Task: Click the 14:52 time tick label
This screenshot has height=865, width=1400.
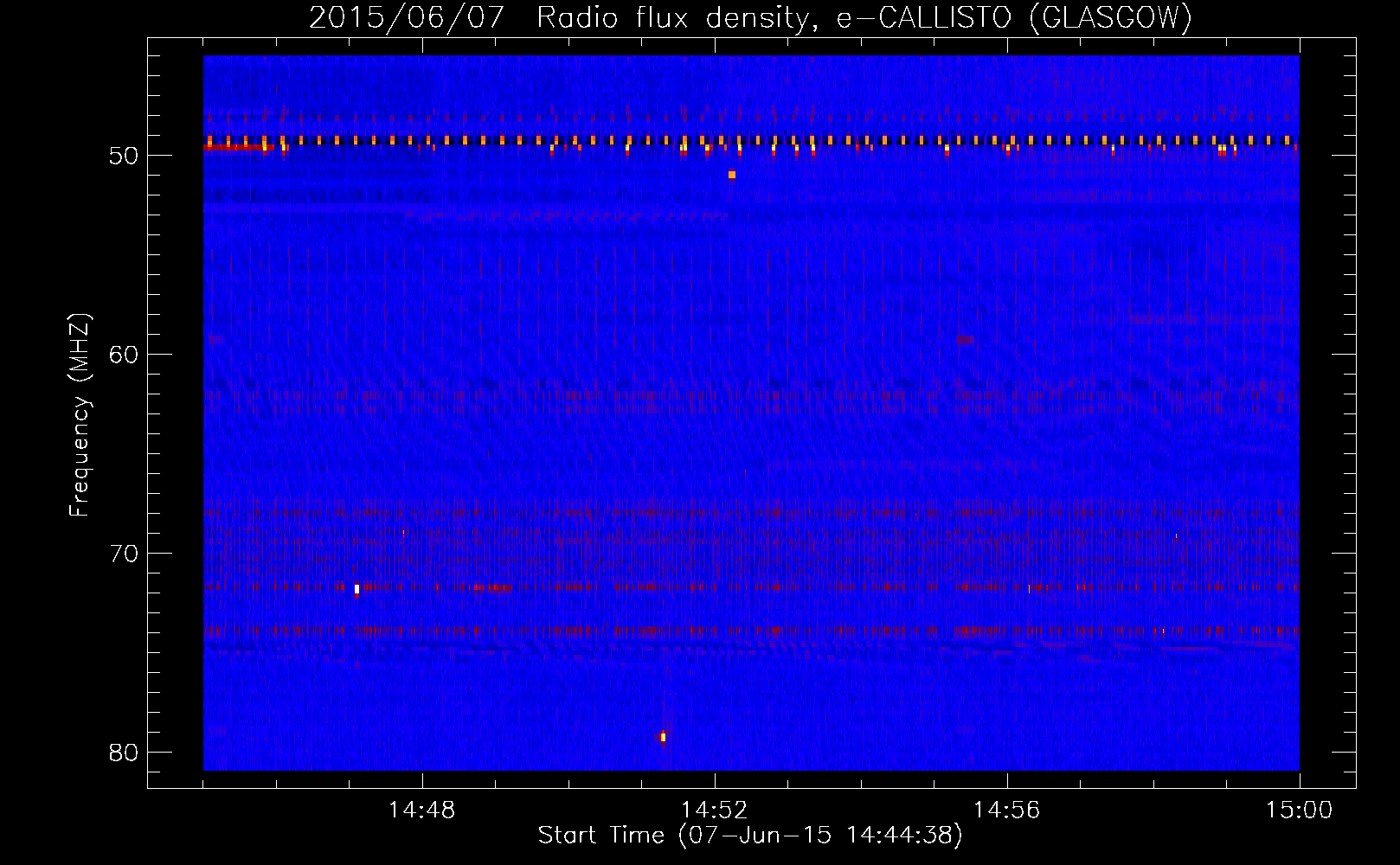Action: click(715, 811)
